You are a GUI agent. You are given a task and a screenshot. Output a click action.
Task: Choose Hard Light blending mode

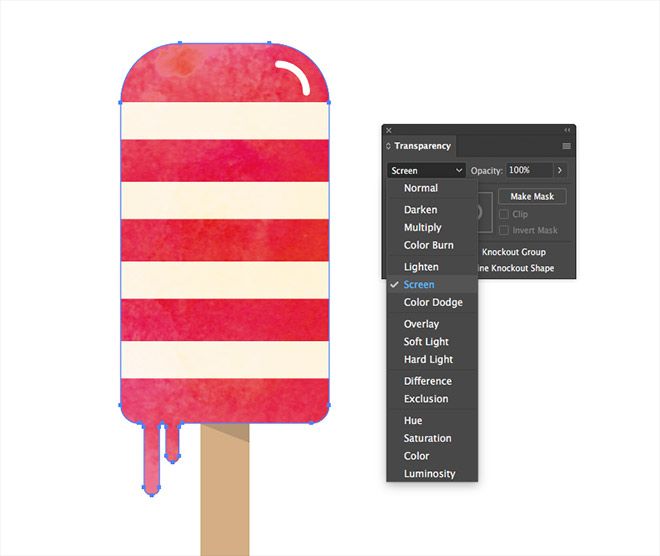pyautogui.click(x=432, y=359)
